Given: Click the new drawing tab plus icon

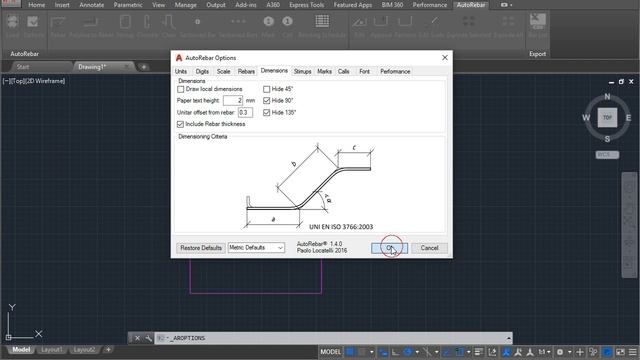Looking at the screenshot, I should (x=144, y=67).
